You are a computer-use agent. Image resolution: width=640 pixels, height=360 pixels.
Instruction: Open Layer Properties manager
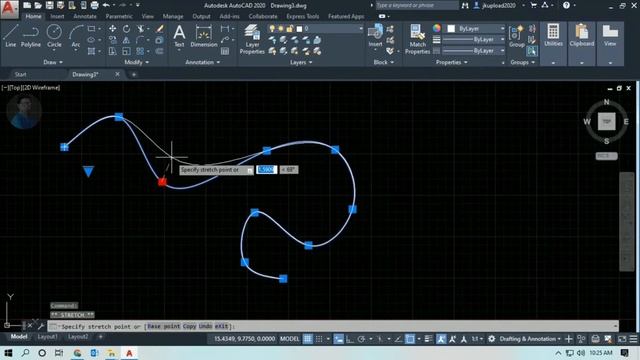pyautogui.click(x=252, y=39)
